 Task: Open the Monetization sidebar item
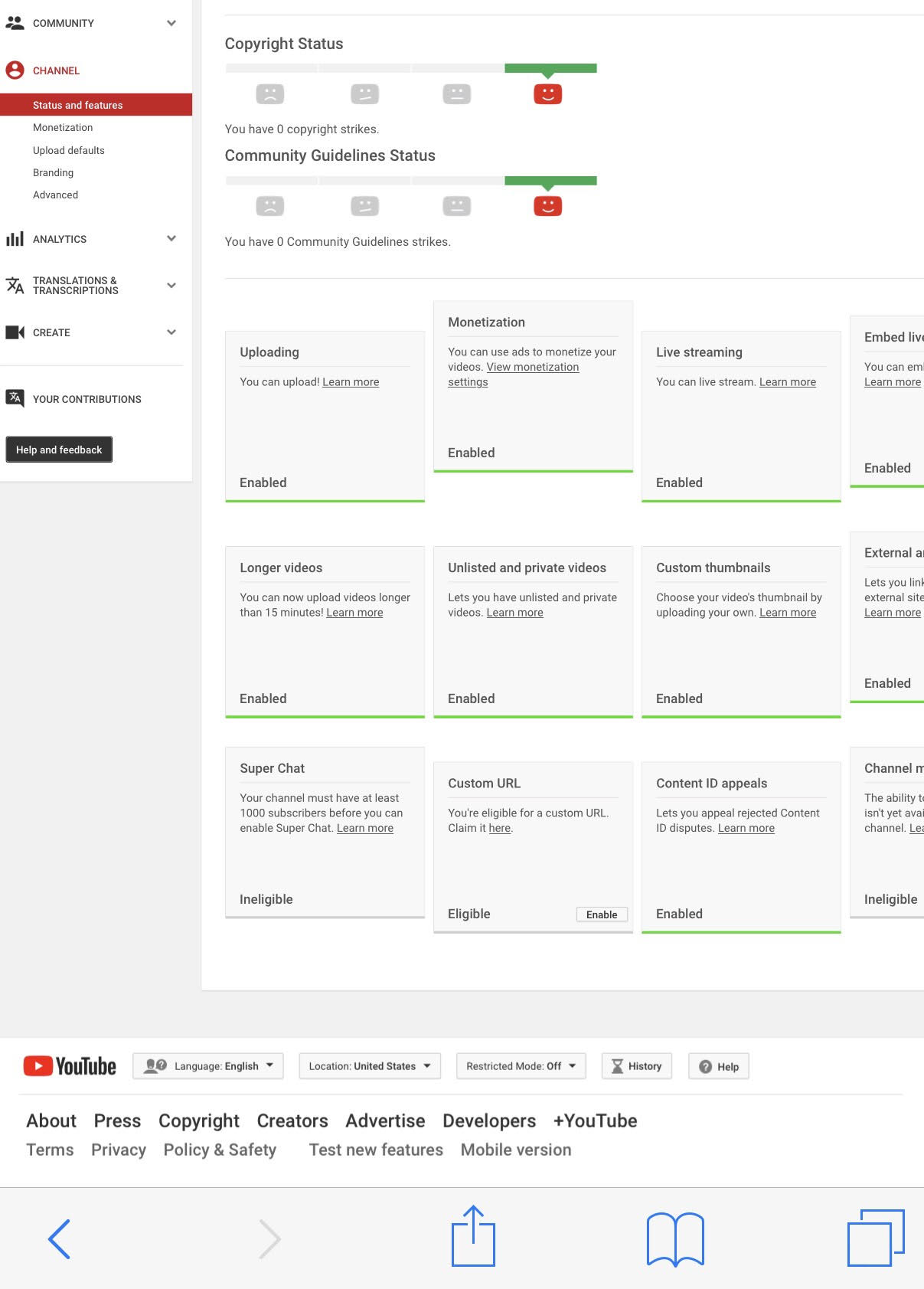pos(63,127)
